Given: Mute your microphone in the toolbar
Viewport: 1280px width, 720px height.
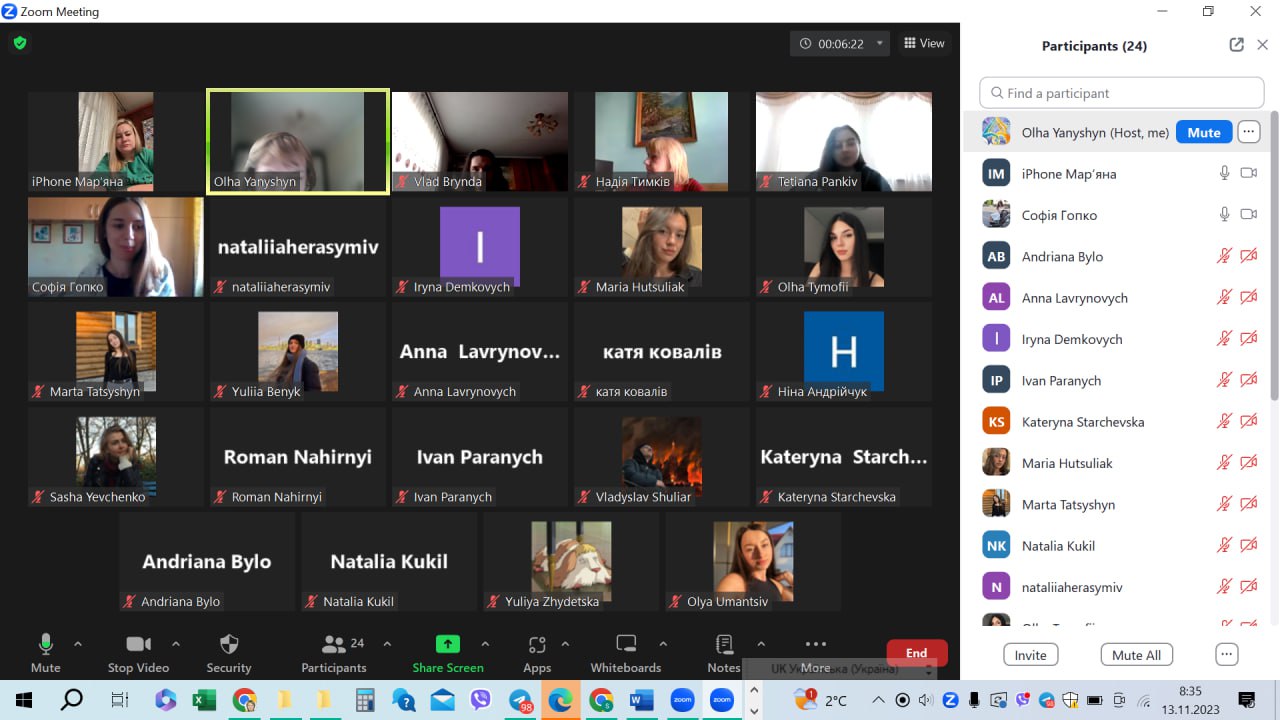Looking at the screenshot, I should click(x=46, y=644).
